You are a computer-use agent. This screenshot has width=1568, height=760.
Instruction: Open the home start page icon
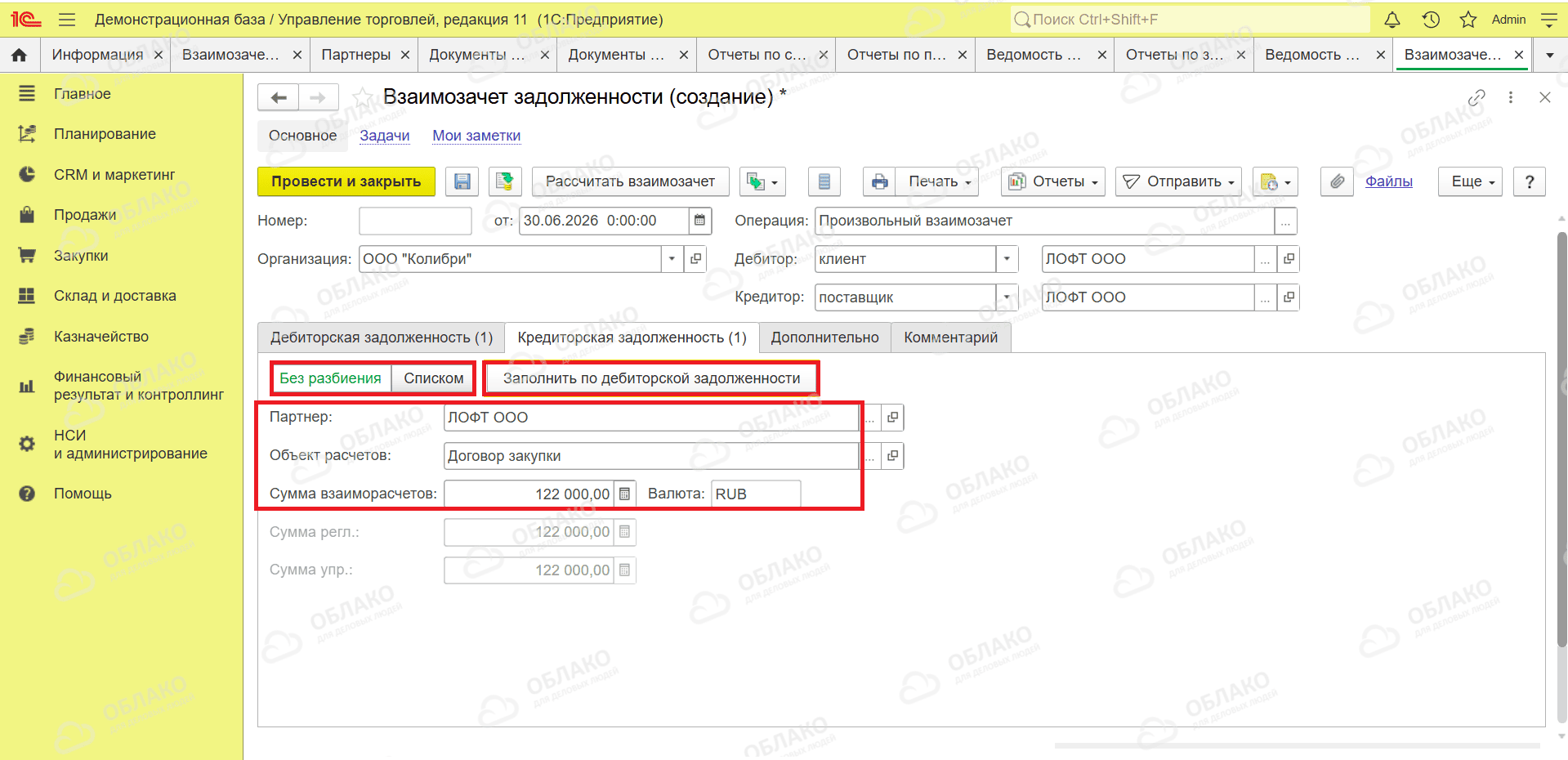(x=20, y=55)
